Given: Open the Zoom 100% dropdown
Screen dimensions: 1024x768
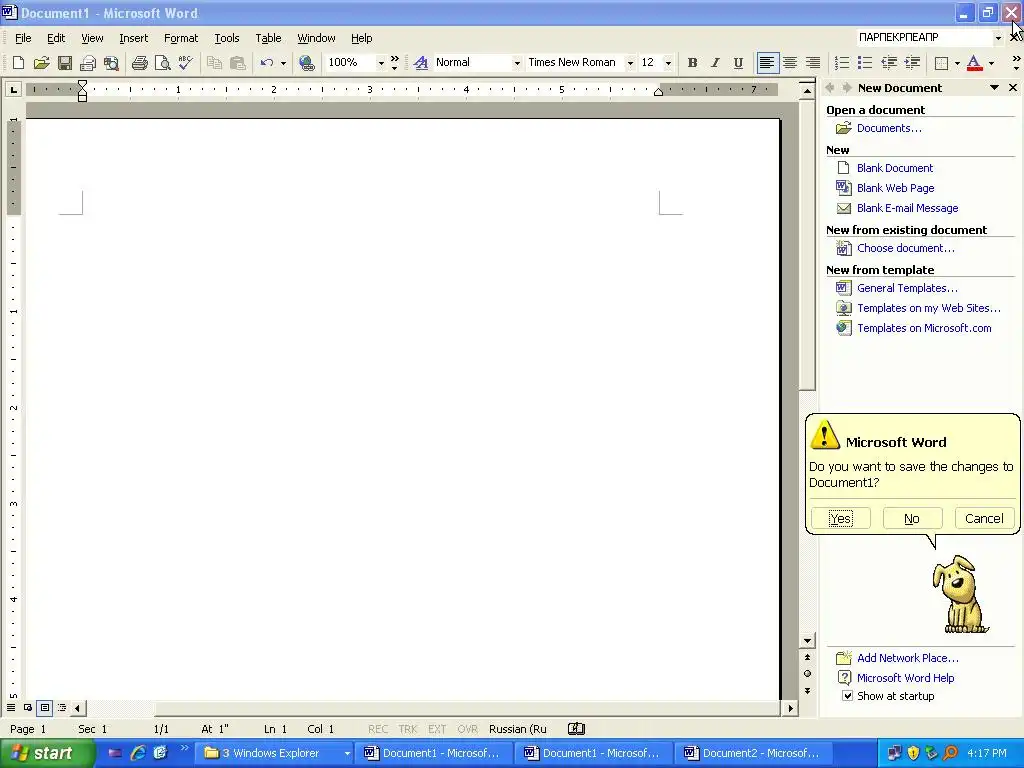Looking at the screenshot, I should point(381,63).
